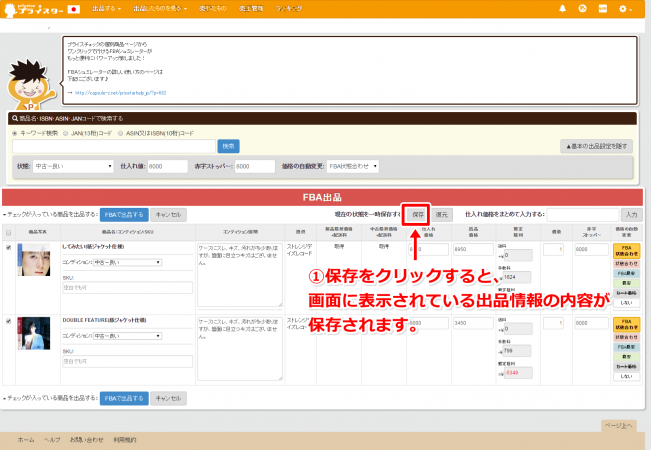Open the お問い合わせ footer link
651x450 pixels.
(x=86, y=440)
